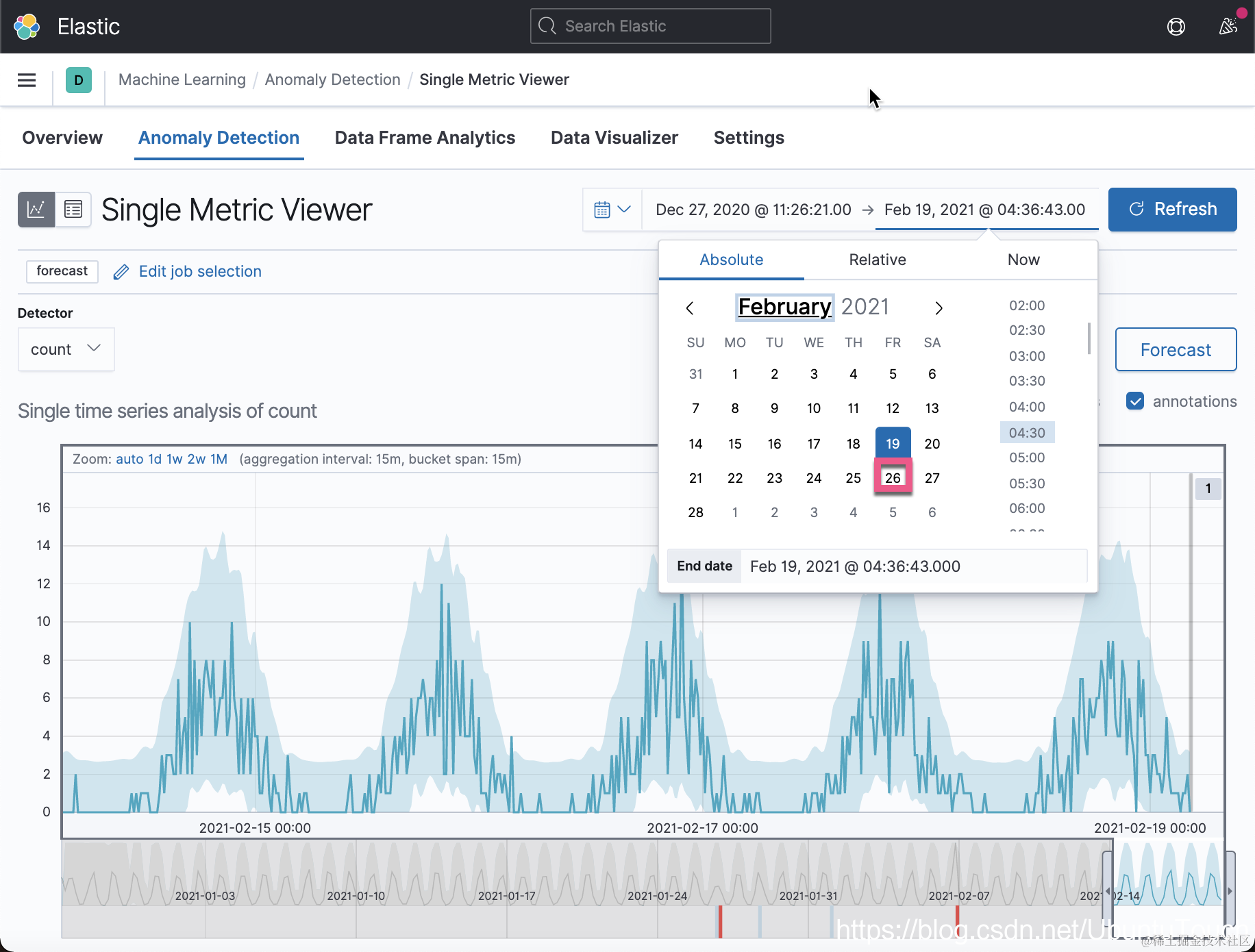Set zoom to 2w
Image resolution: width=1255 pixels, height=952 pixels.
(197, 459)
